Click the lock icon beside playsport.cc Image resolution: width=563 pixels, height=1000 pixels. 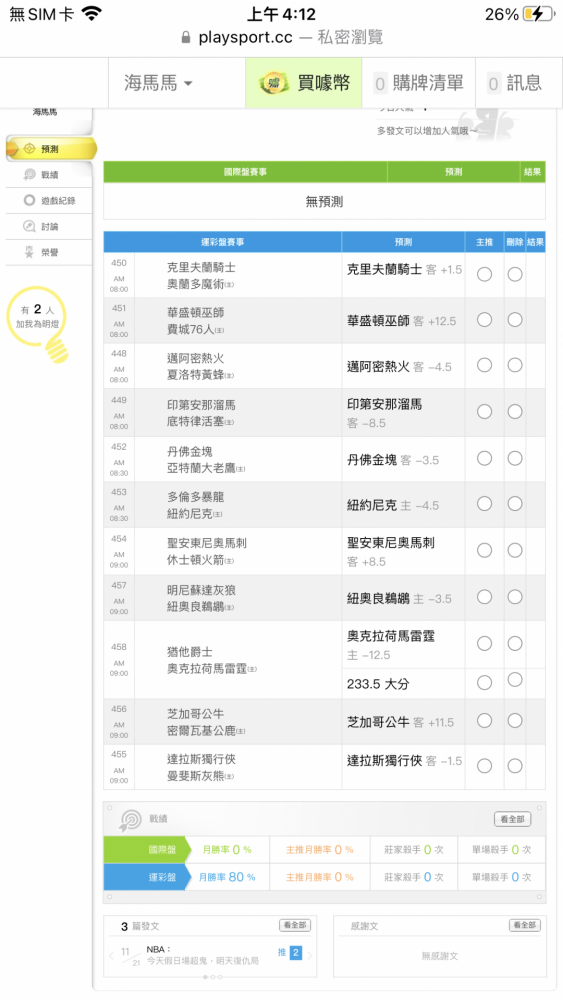point(186,38)
